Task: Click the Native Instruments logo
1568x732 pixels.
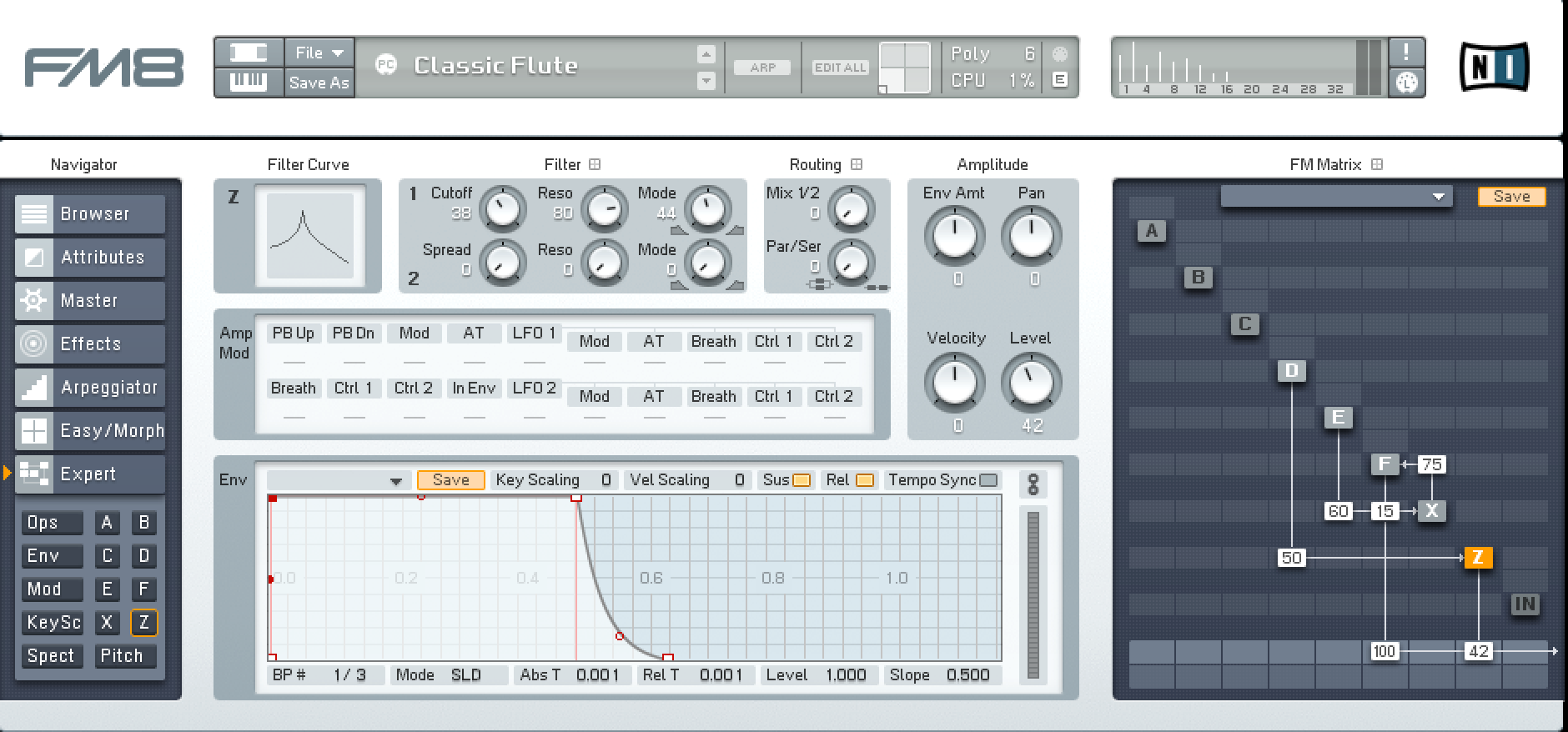Action: [x=1494, y=67]
